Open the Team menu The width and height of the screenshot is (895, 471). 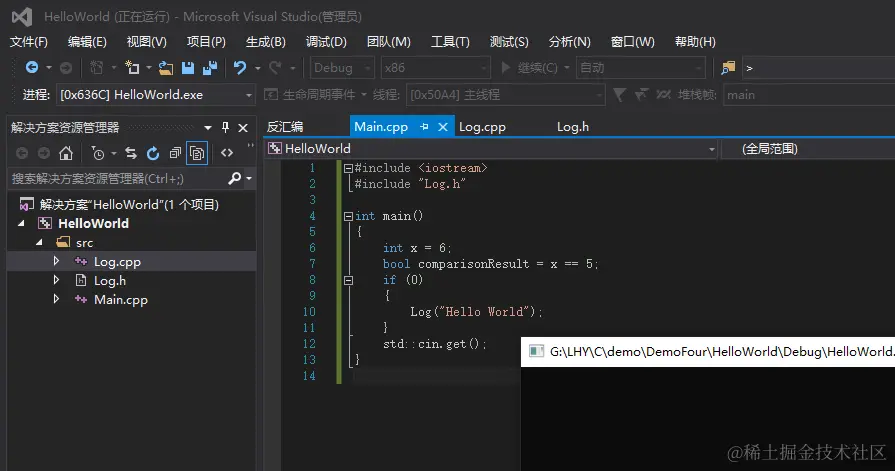(x=388, y=42)
